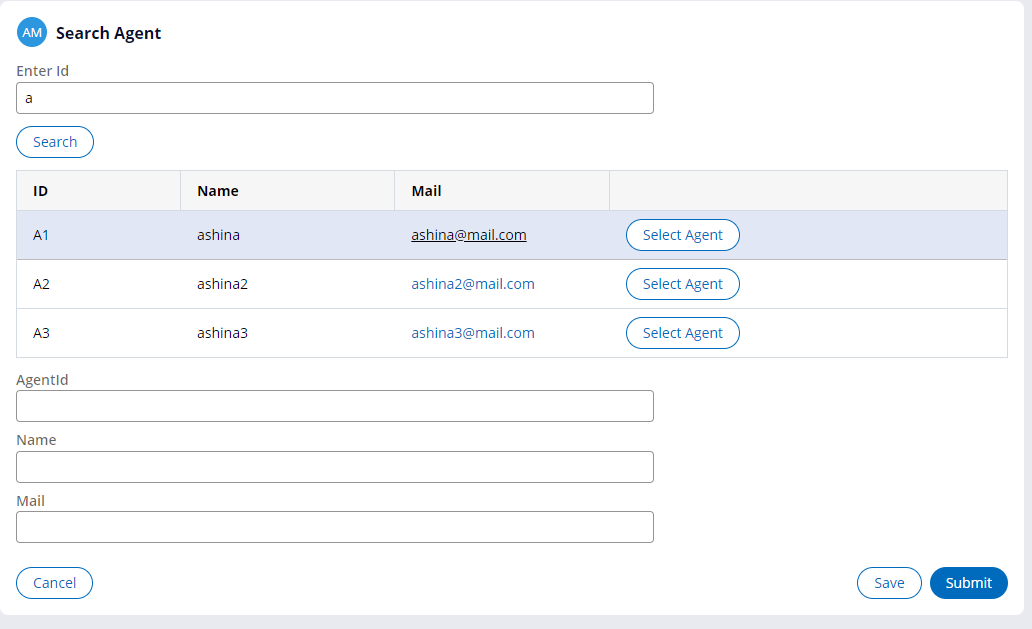Click the ID column header
Viewport: 1032px width, 629px height.
point(40,190)
